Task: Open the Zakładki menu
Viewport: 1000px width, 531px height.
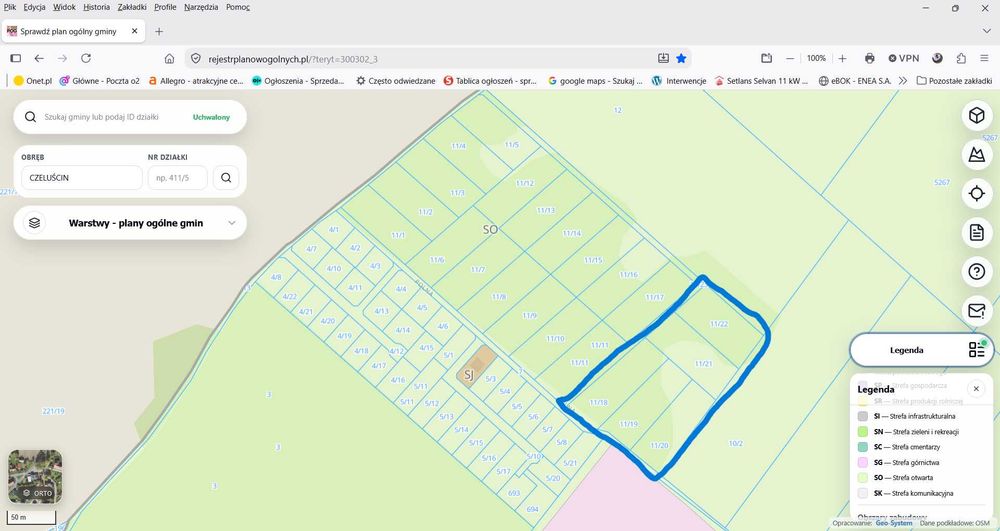Action: (132, 7)
